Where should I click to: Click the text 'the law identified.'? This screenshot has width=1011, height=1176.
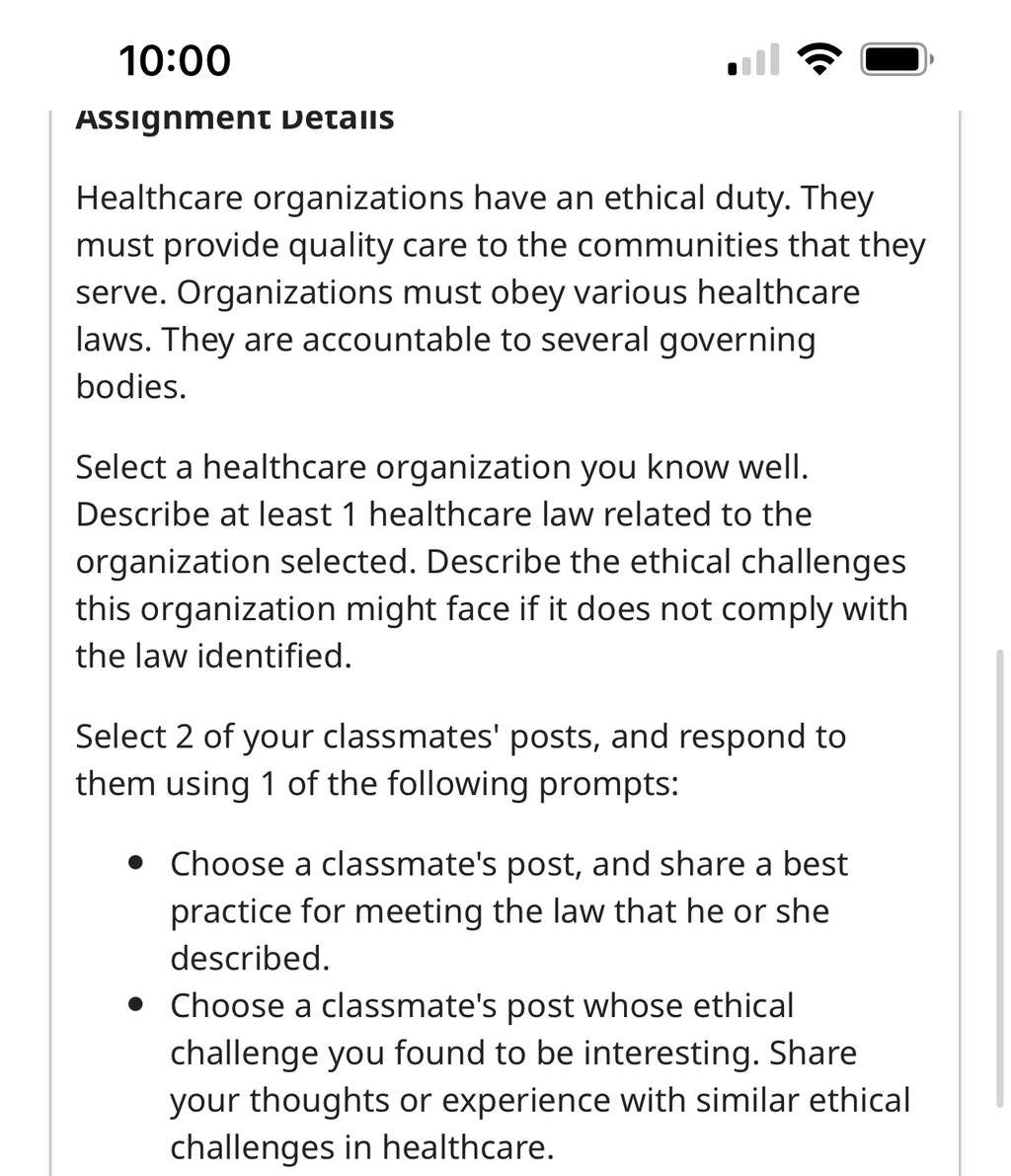tap(213, 657)
